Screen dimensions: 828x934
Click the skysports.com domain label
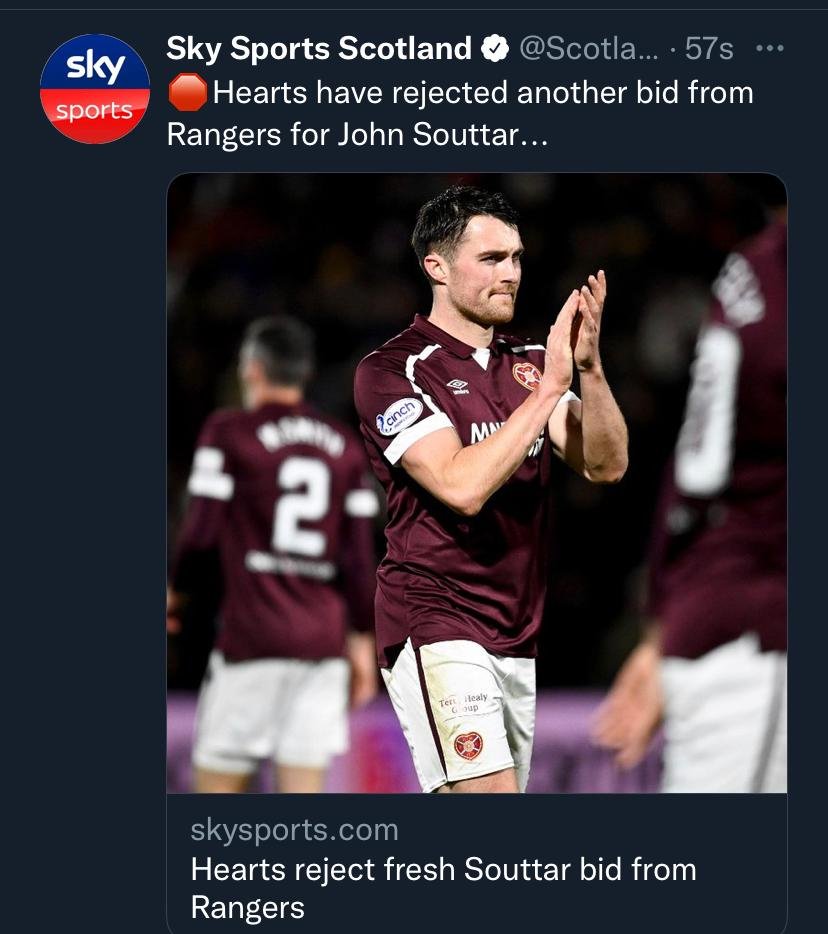tap(294, 830)
